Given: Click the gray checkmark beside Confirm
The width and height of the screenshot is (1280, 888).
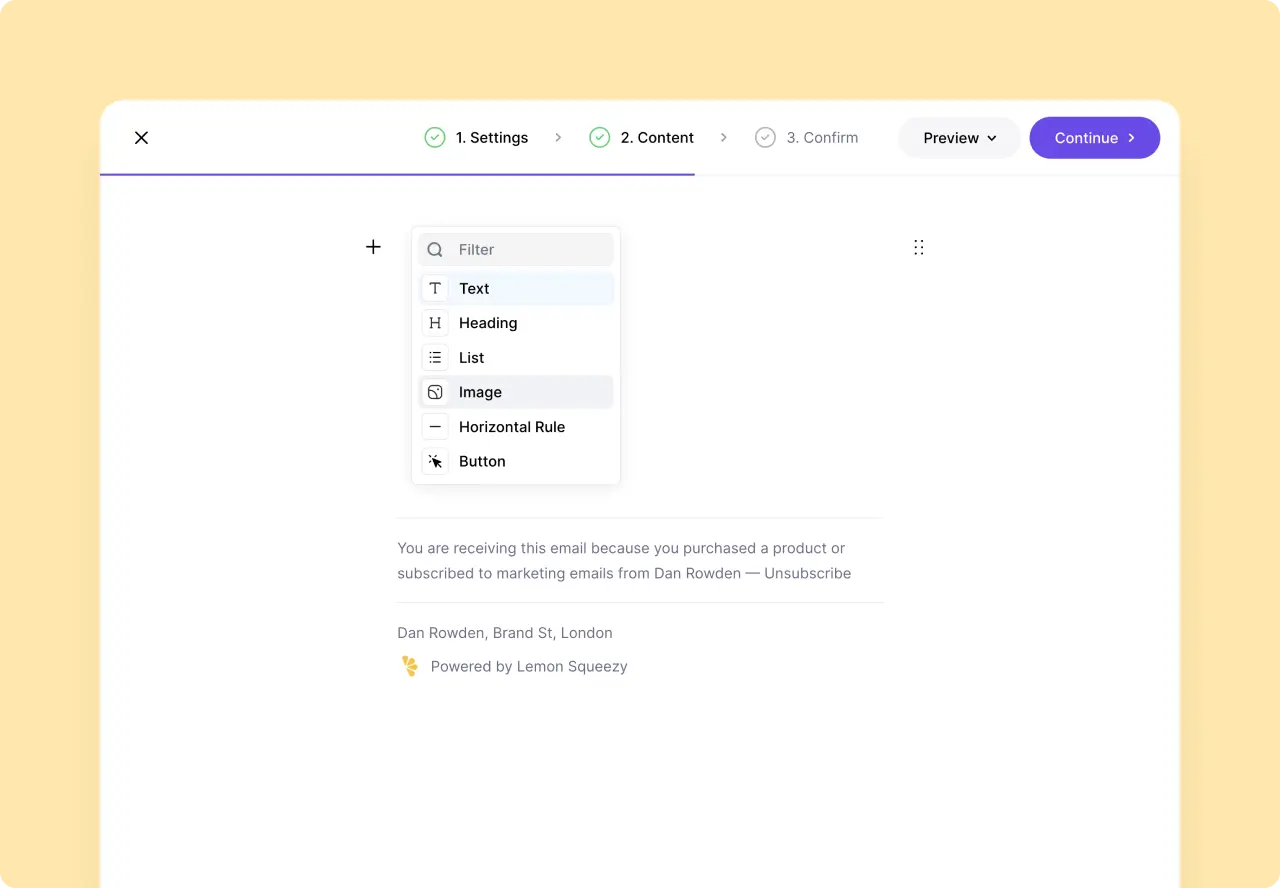Looking at the screenshot, I should [765, 137].
